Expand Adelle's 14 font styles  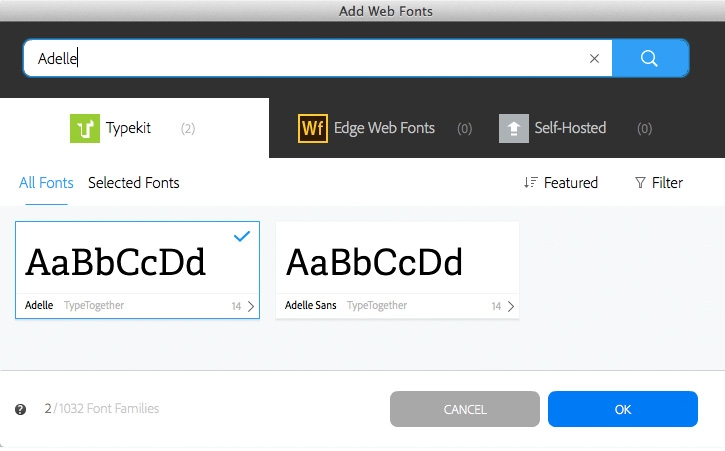(x=243, y=306)
